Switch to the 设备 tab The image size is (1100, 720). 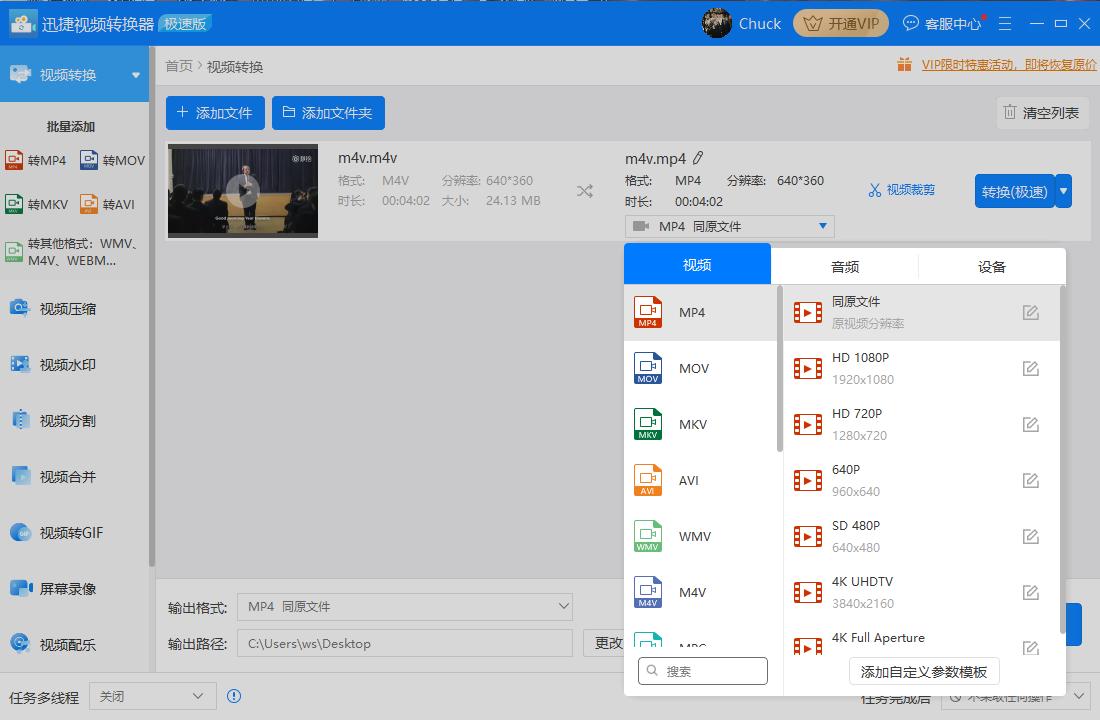click(991, 266)
